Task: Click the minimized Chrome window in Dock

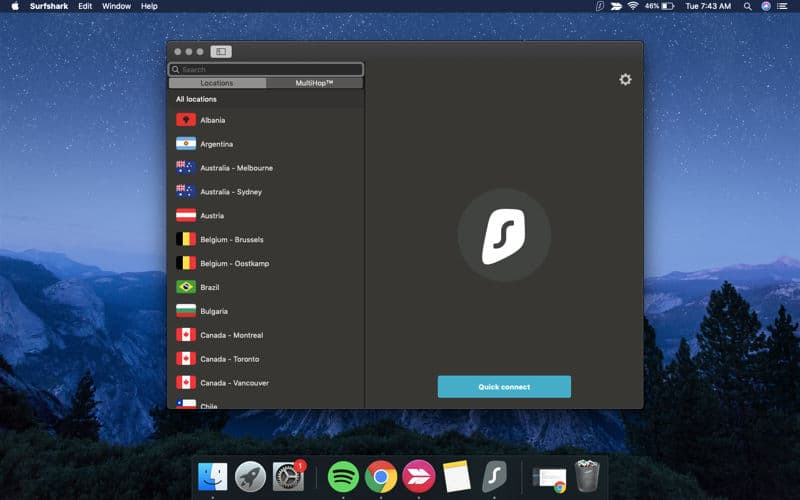Action: click(x=549, y=480)
